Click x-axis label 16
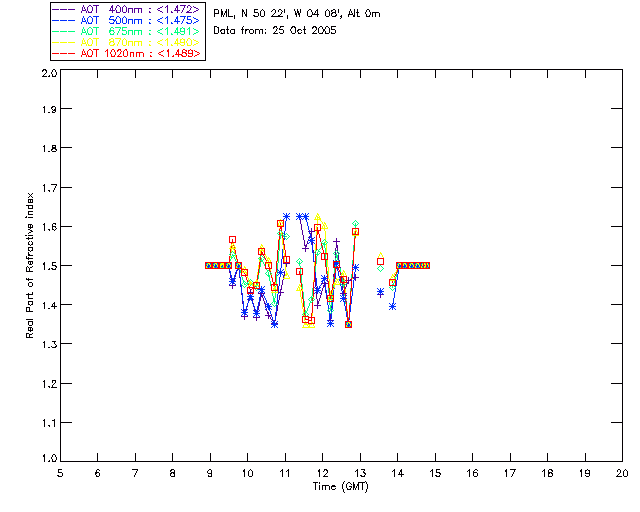Screen dimensions: 640x512 pyautogui.click(x=473, y=473)
